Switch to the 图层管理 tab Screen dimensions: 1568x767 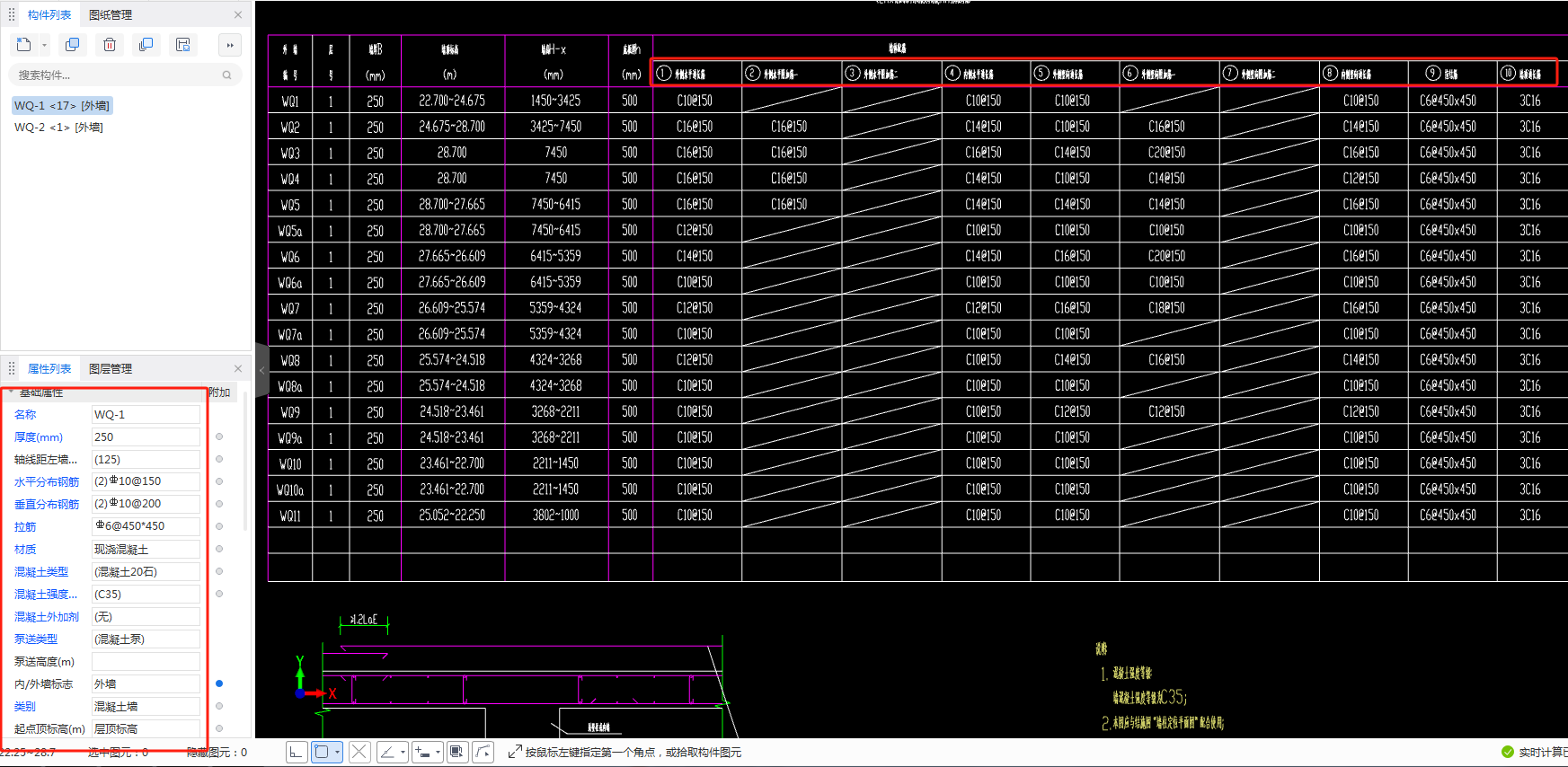tap(111, 369)
